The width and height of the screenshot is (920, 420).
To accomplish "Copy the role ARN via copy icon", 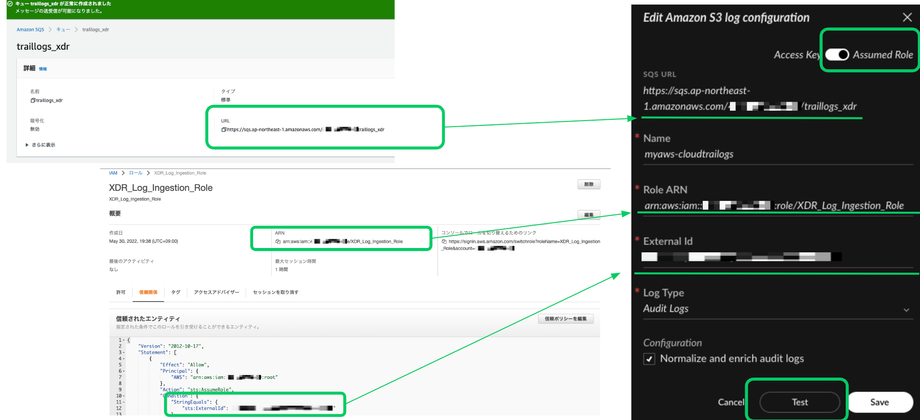I will coord(277,241).
